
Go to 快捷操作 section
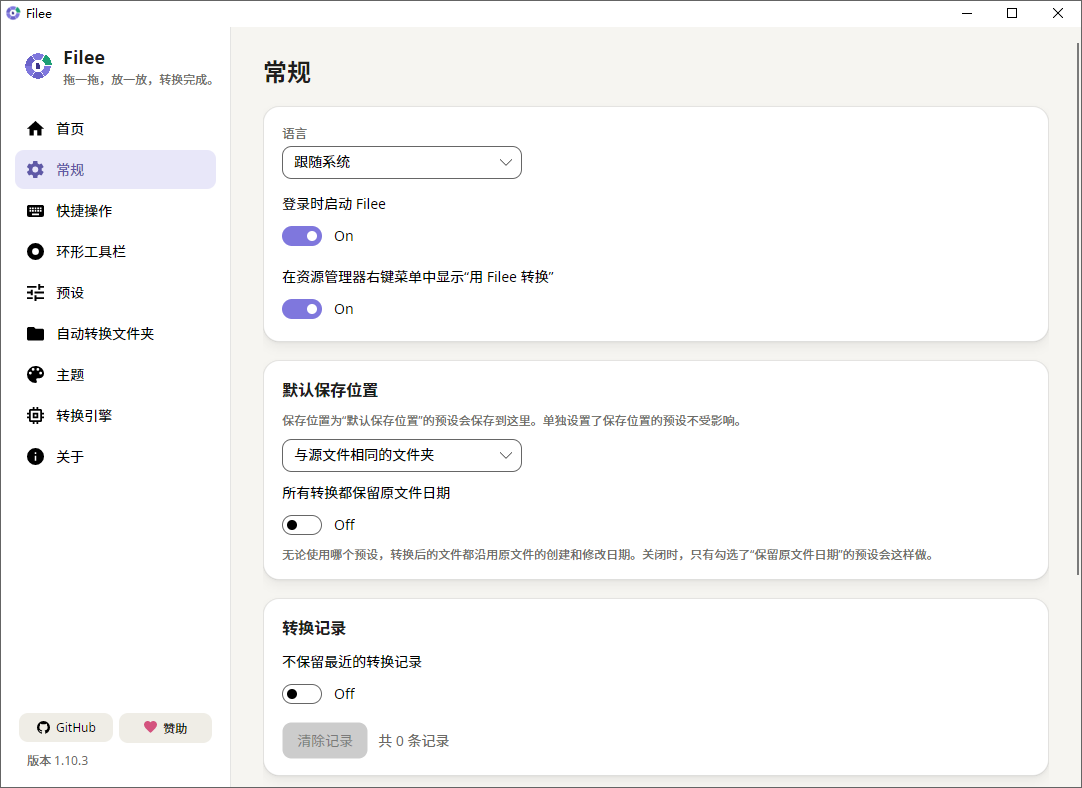pos(115,210)
